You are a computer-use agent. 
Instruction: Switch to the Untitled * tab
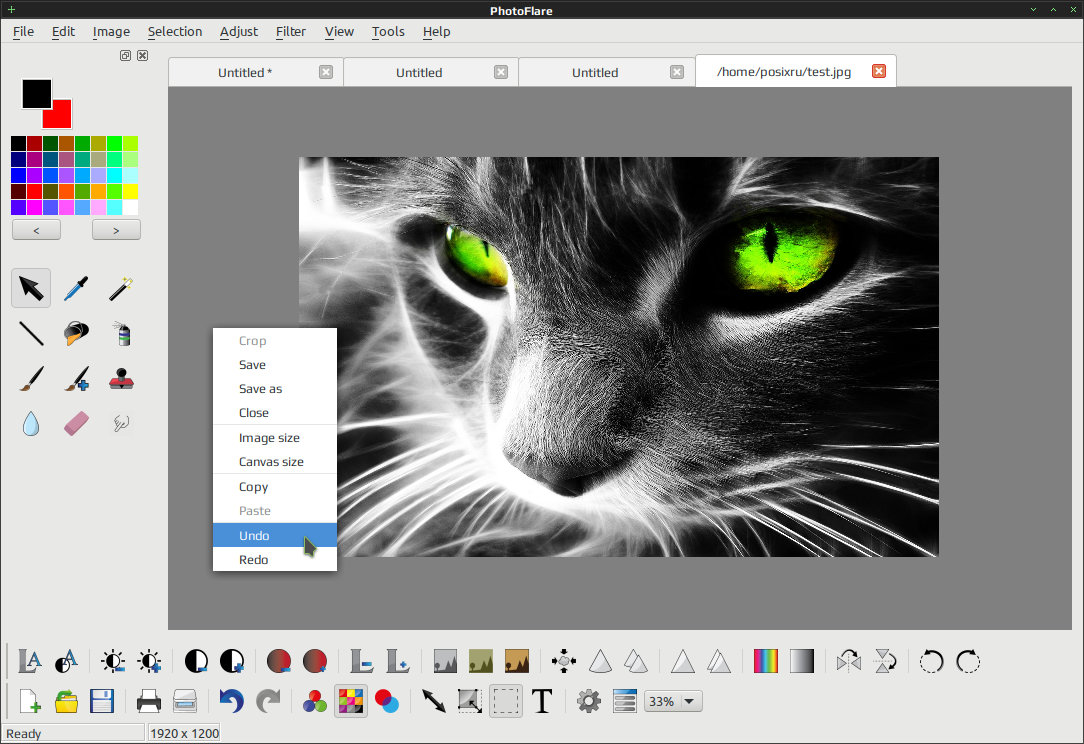245,73
